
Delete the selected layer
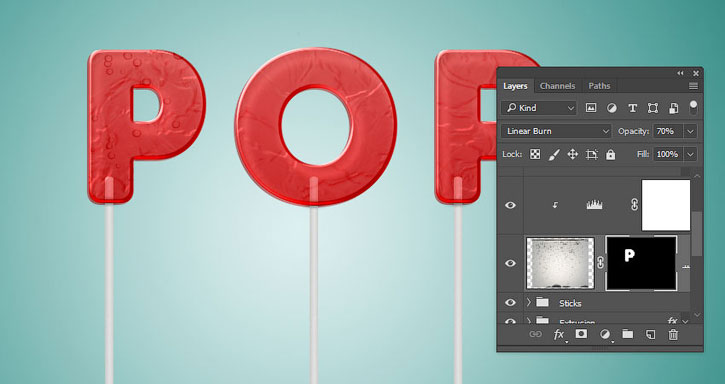coord(673,334)
